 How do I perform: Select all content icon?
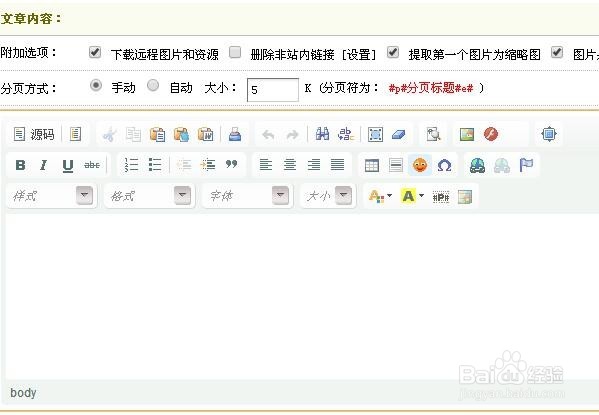[375, 135]
